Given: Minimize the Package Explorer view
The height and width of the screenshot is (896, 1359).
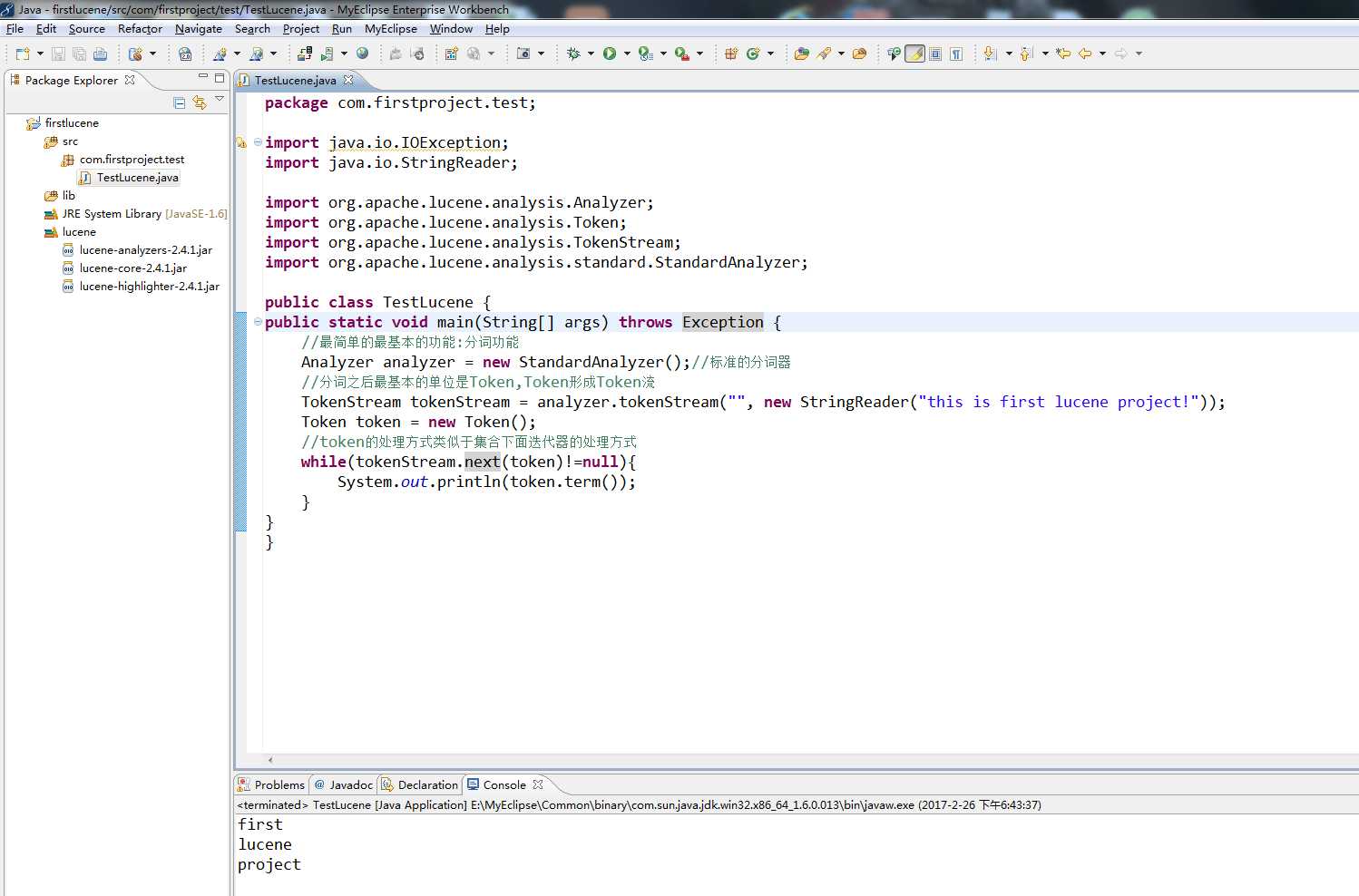Looking at the screenshot, I should (x=203, y=77).
